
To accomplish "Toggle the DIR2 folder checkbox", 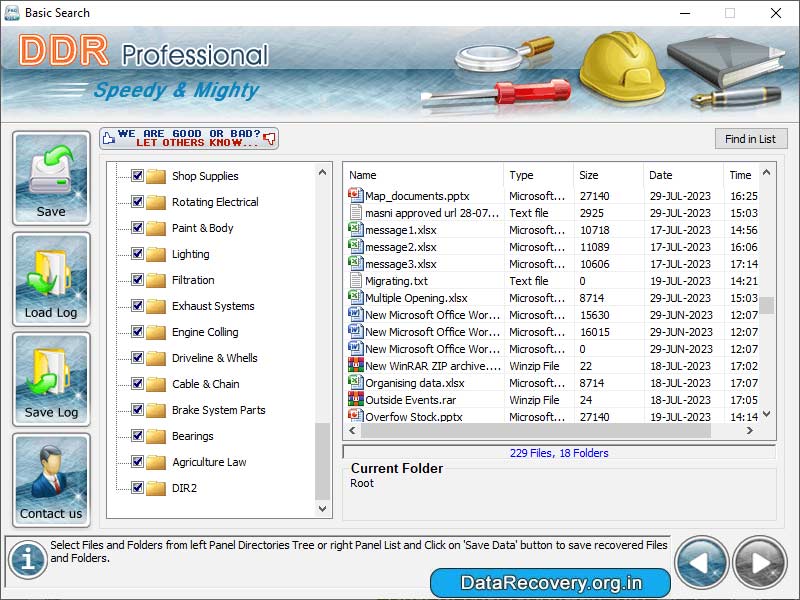I will [x=137, y=488].
